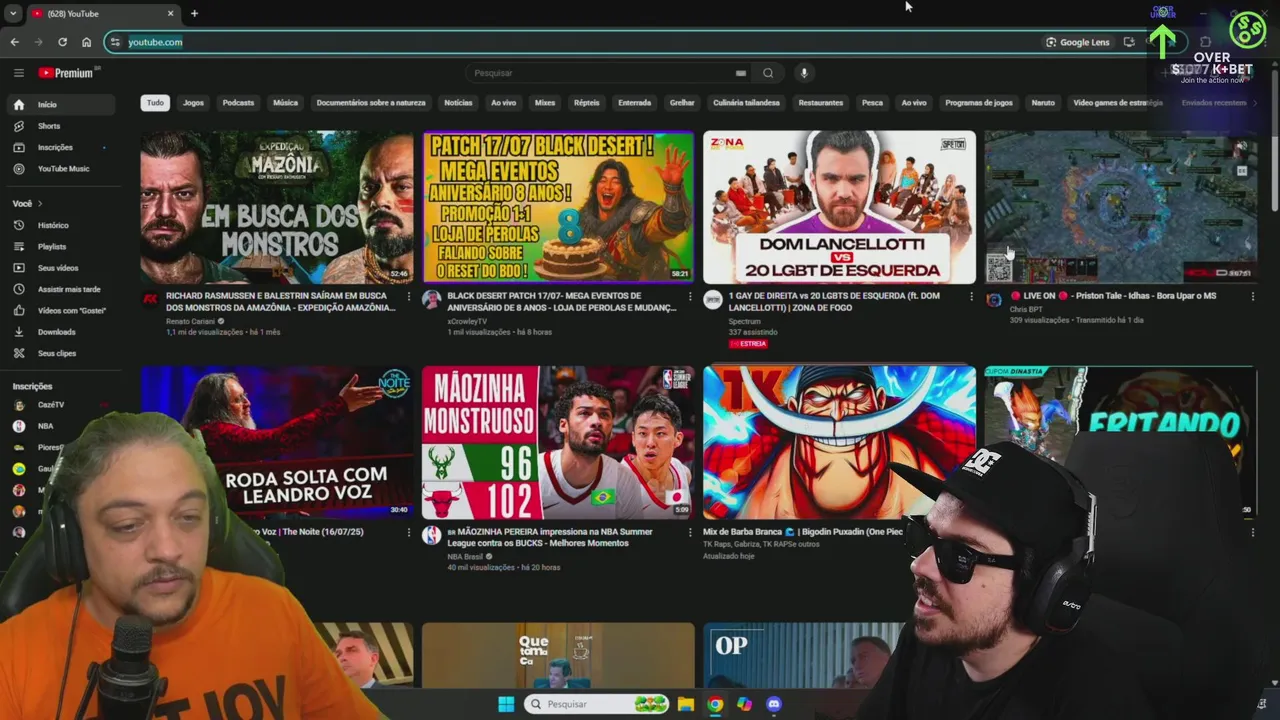Click the search magnifier button
The width and height of the screenshot is (1280, 720).
(768, 73)
